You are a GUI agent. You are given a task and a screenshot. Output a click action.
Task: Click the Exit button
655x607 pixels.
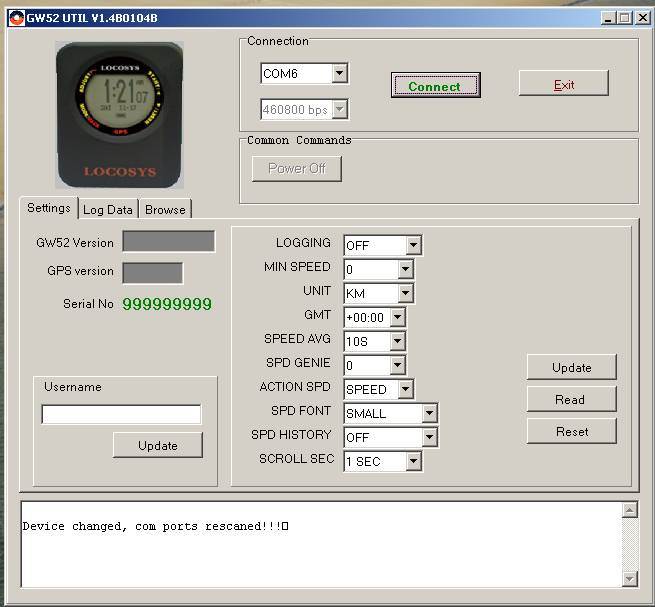tap(563, 84)
